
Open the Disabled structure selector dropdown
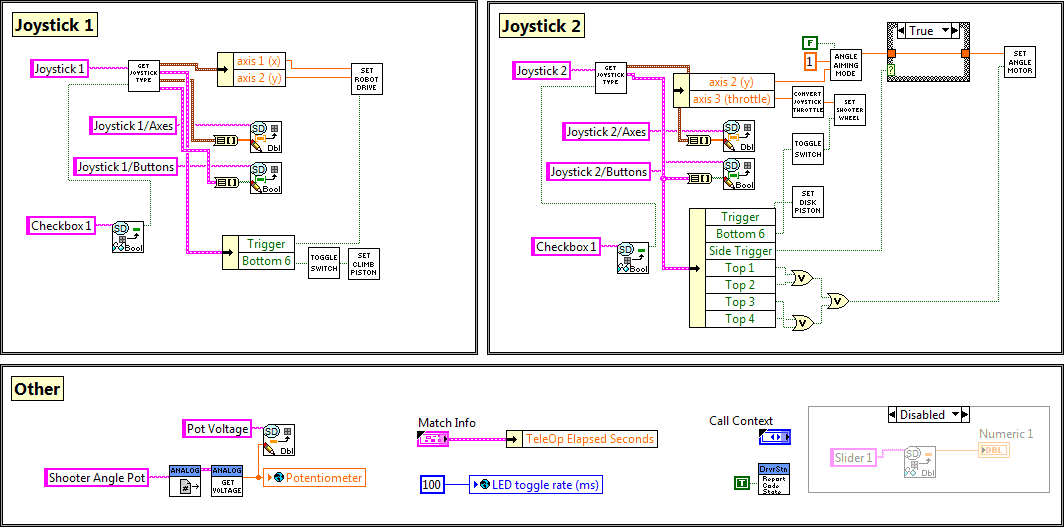pos(956,414)
